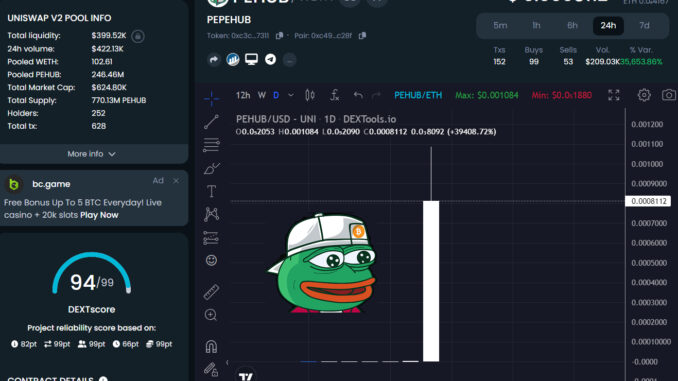Click the liquidity lock icon

[138, 36]
